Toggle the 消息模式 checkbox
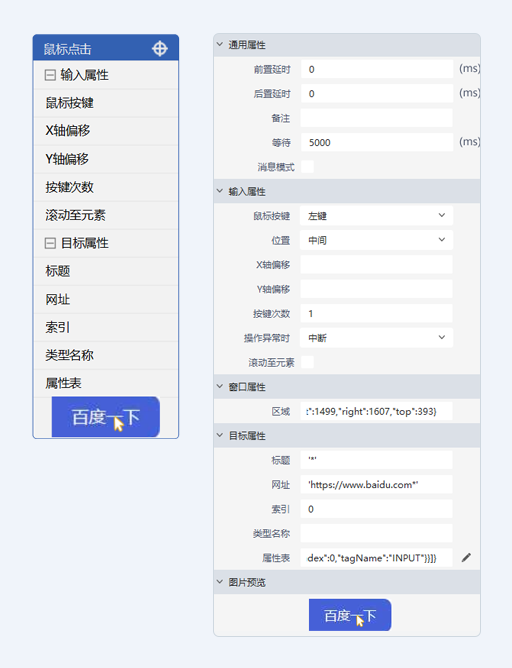This screenshot has width=512, height=668. [308, 167]
